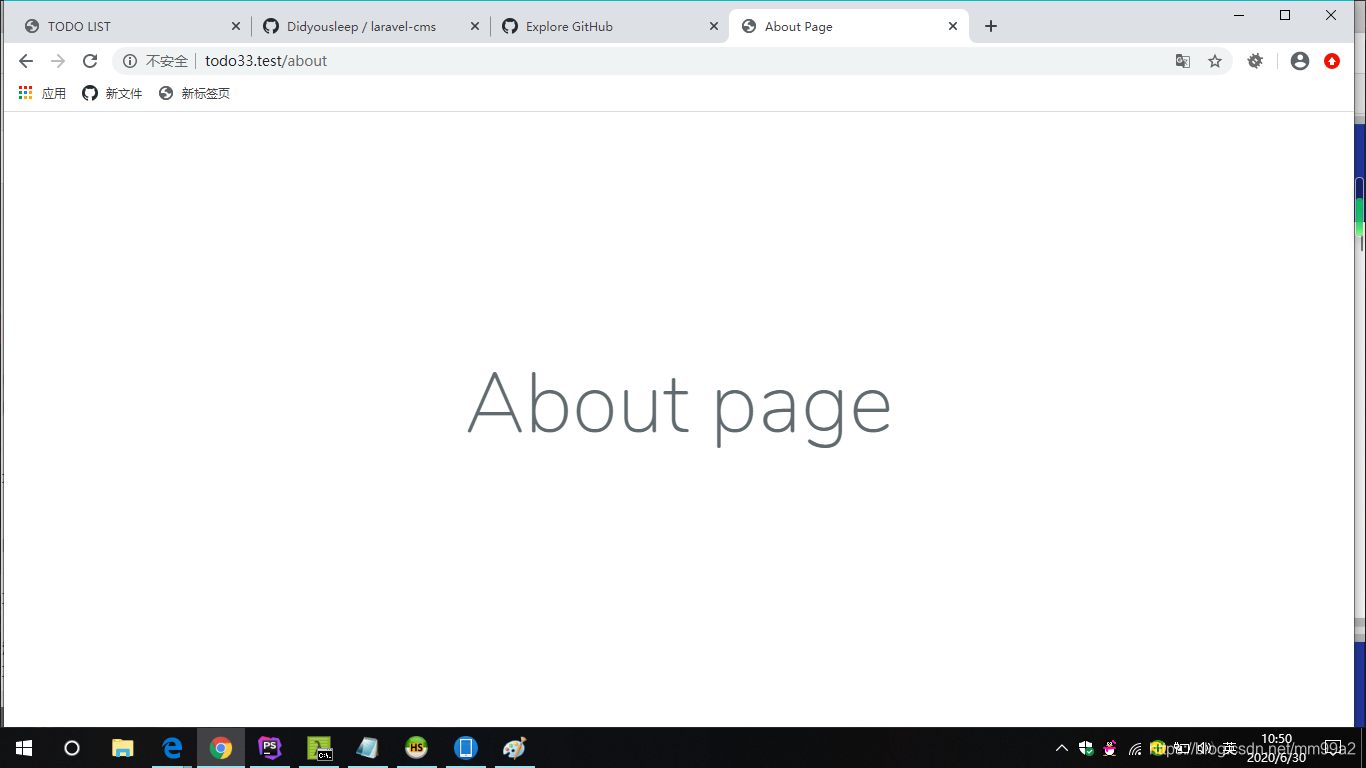1366x768 pixels.
Task: Toggle the 英 input language indicator
Action: coord(1229,748)
